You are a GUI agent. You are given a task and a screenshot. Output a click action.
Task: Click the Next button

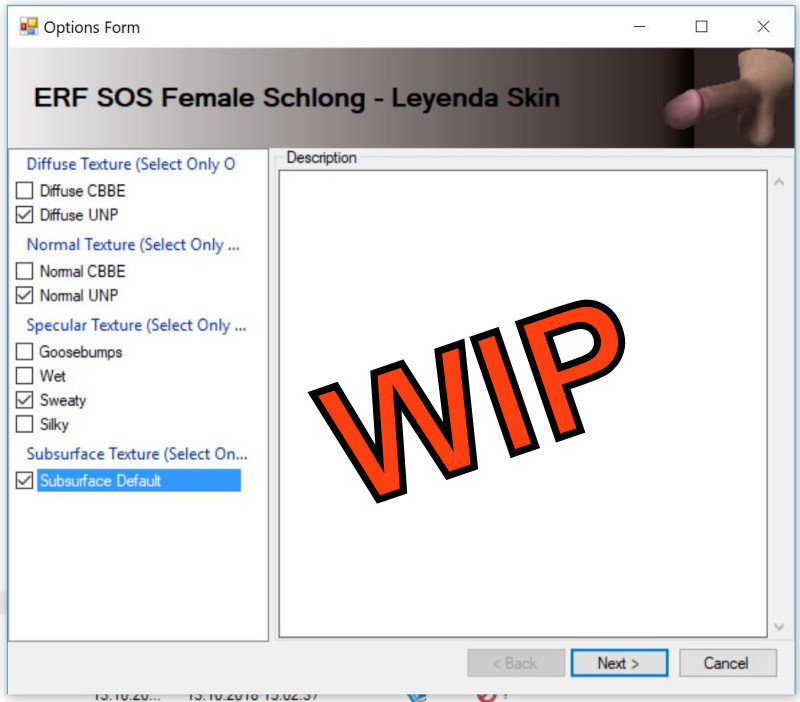click(x=619, y=663)
